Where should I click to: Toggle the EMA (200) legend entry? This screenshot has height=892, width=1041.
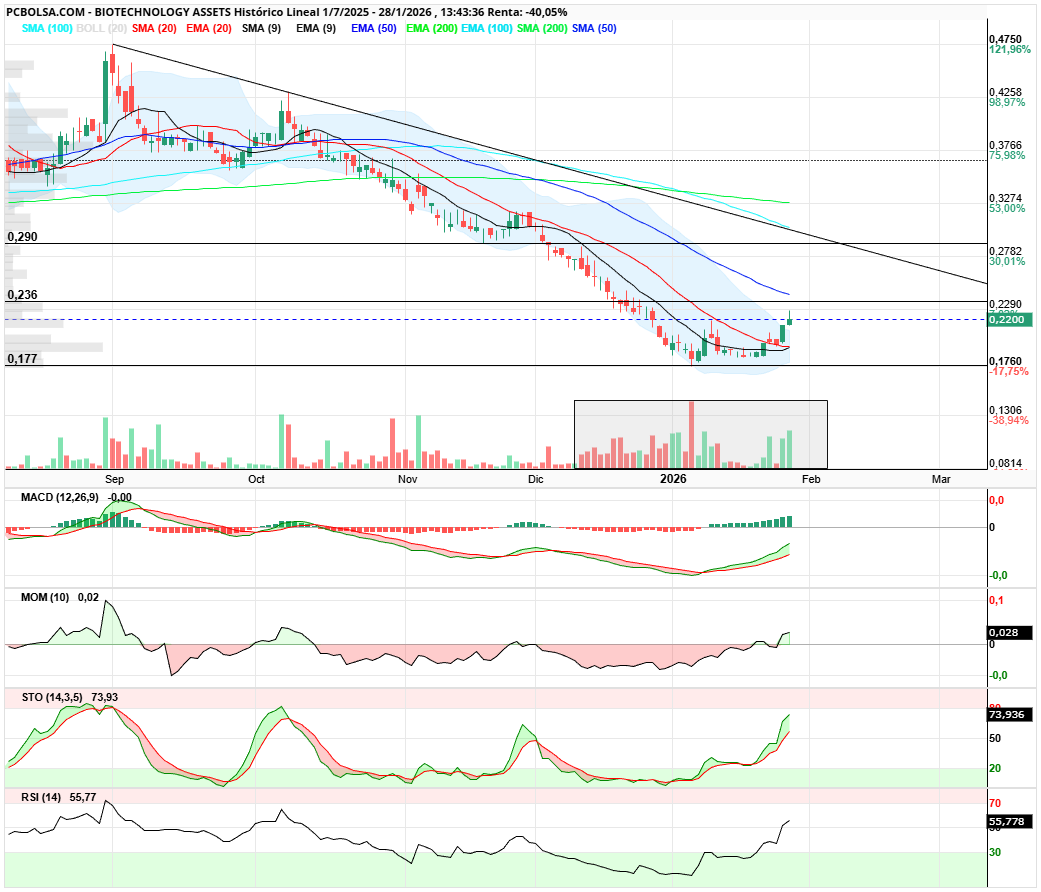point(432,29)
